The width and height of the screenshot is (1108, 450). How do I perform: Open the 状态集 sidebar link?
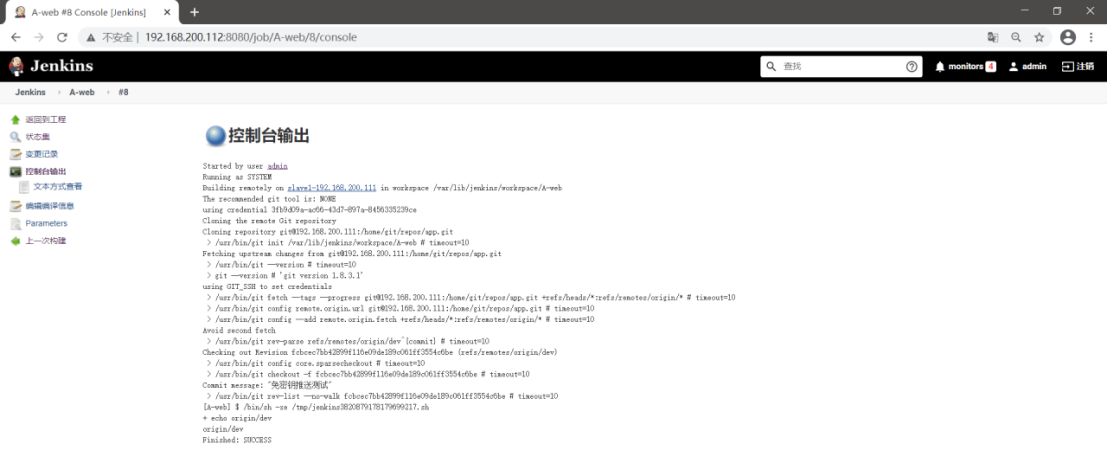tap(37, 137)
